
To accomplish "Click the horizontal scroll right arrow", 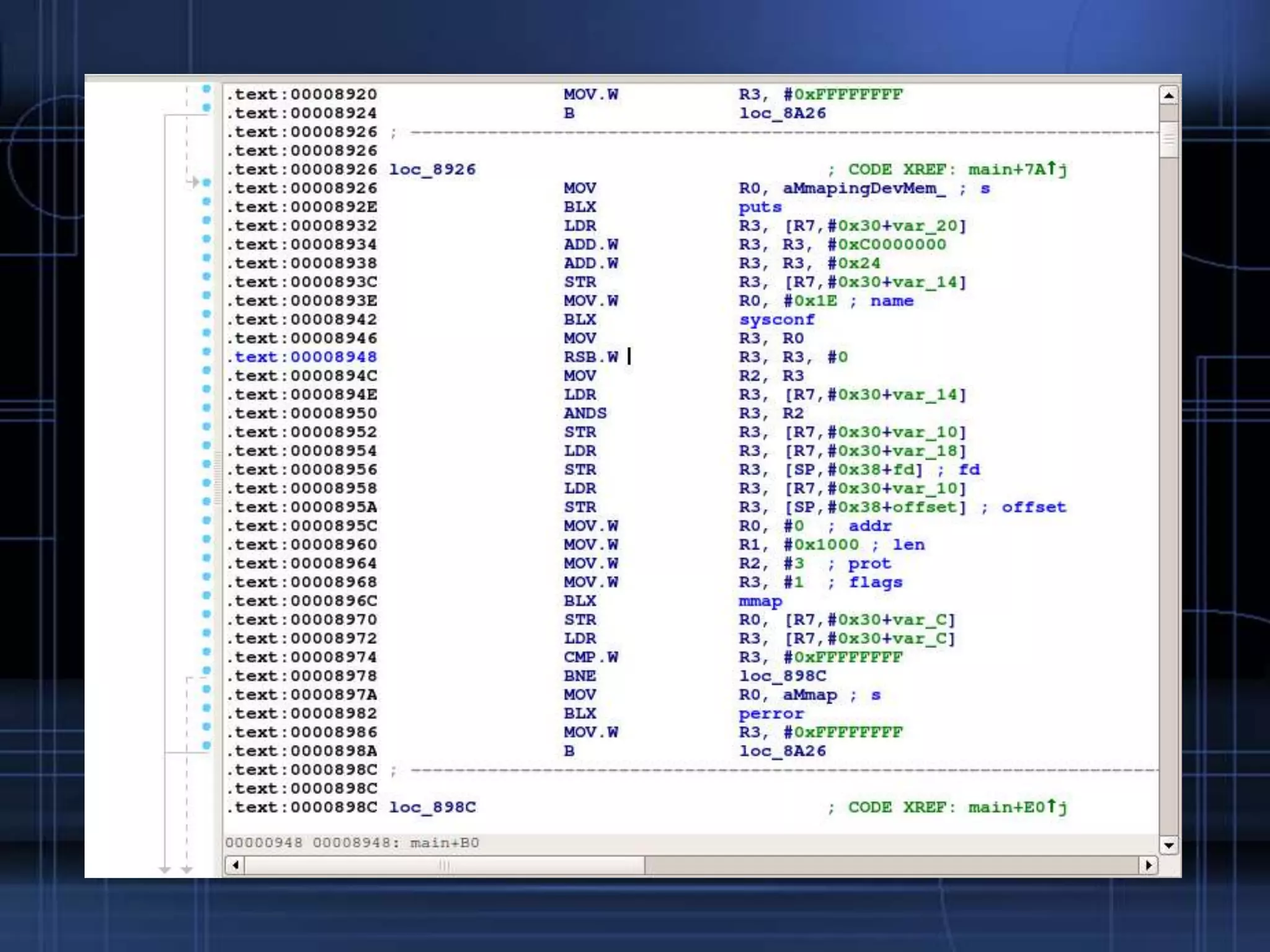I will (x=1148, y=865).
